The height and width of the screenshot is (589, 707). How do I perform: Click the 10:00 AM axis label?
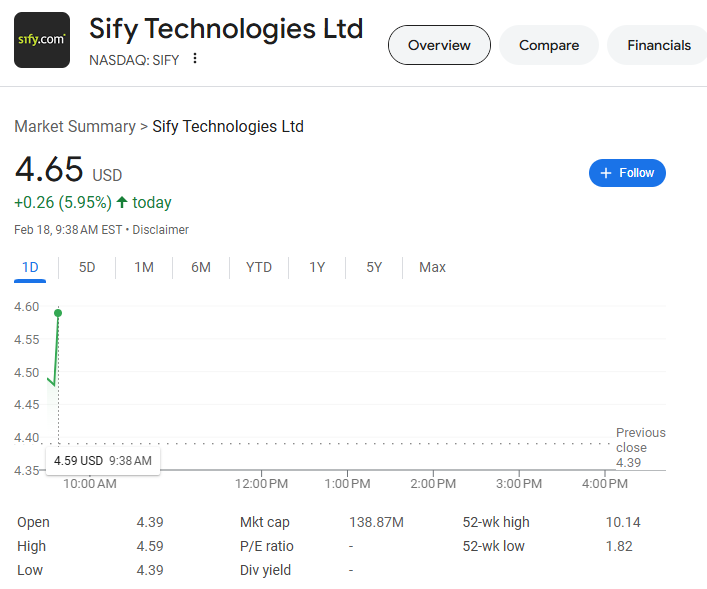pyautogui.click(x=90, y=484)
